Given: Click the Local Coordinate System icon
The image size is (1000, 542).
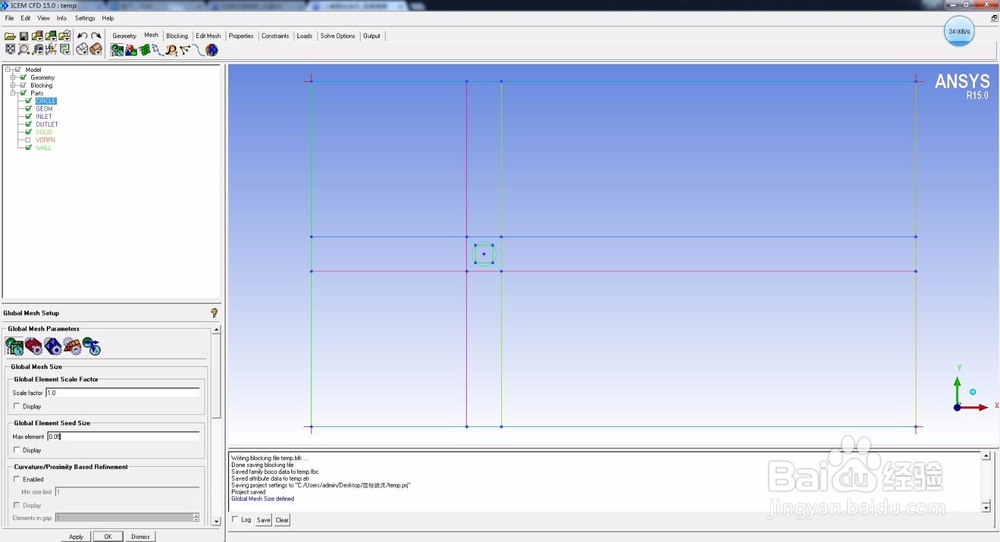Looking at the screenshot, I should pyautogui.click(x=51, y=49).
